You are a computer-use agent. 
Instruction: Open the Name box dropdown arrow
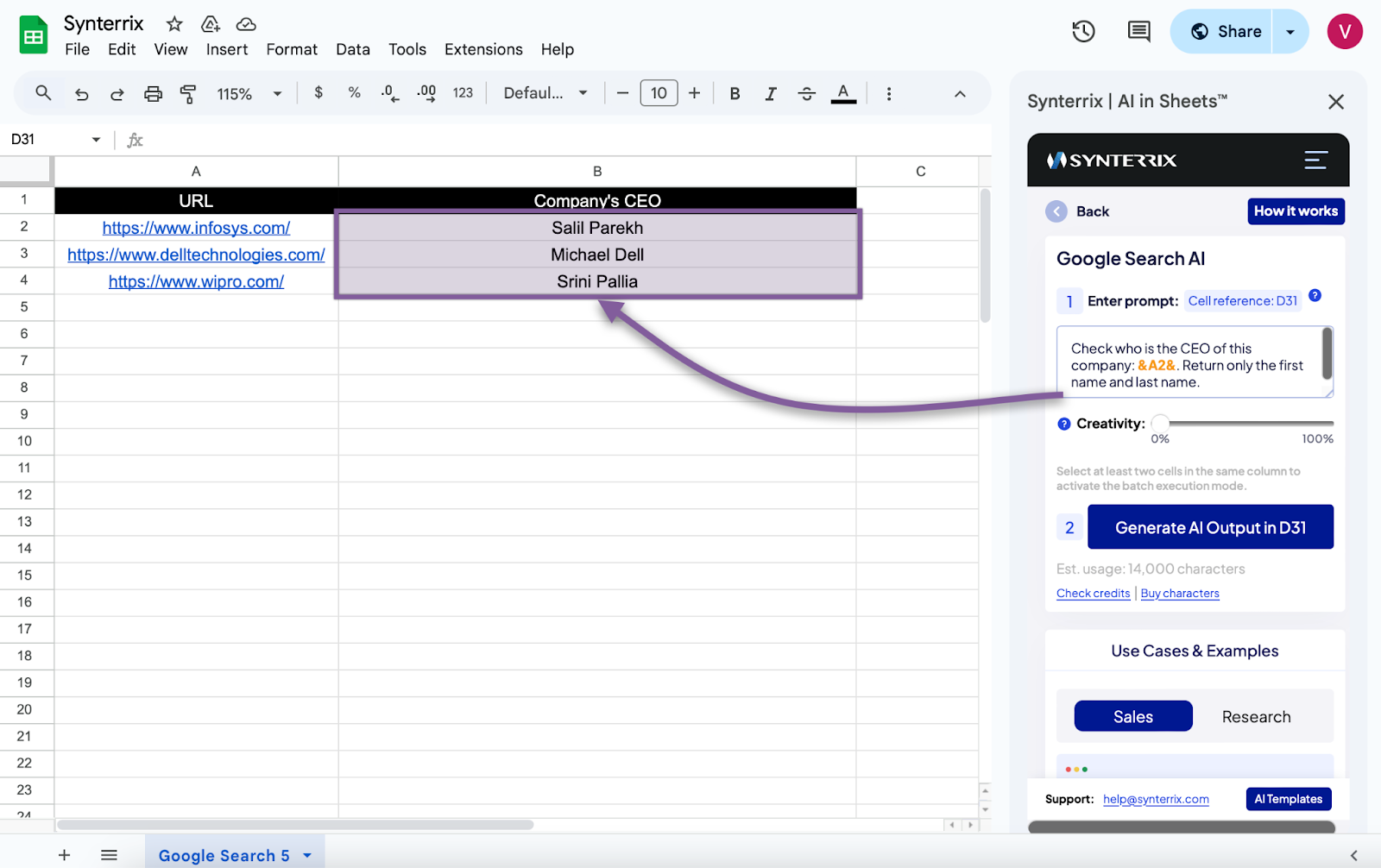tap(96, 140)
